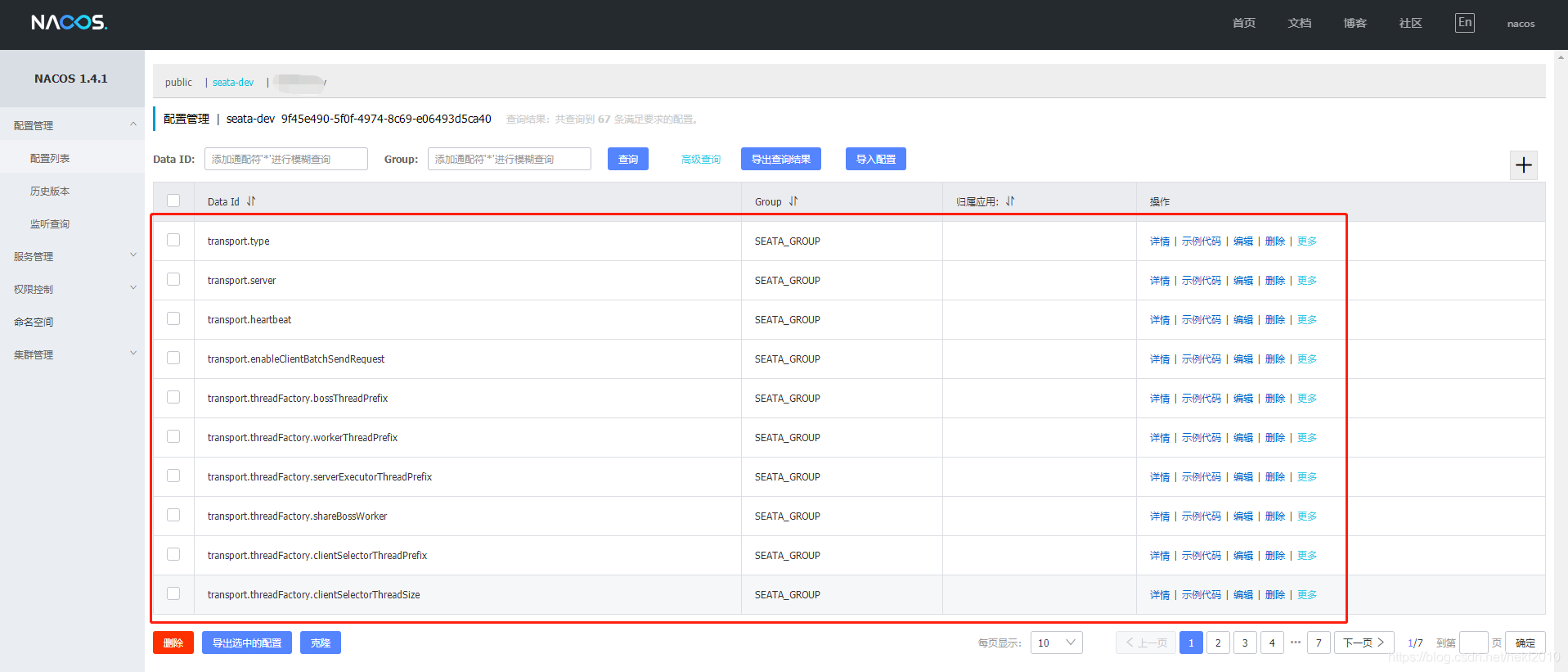Open the page size dropdown showing 10
Screen dimensions: 1568x672
[x=1056, y=643]
